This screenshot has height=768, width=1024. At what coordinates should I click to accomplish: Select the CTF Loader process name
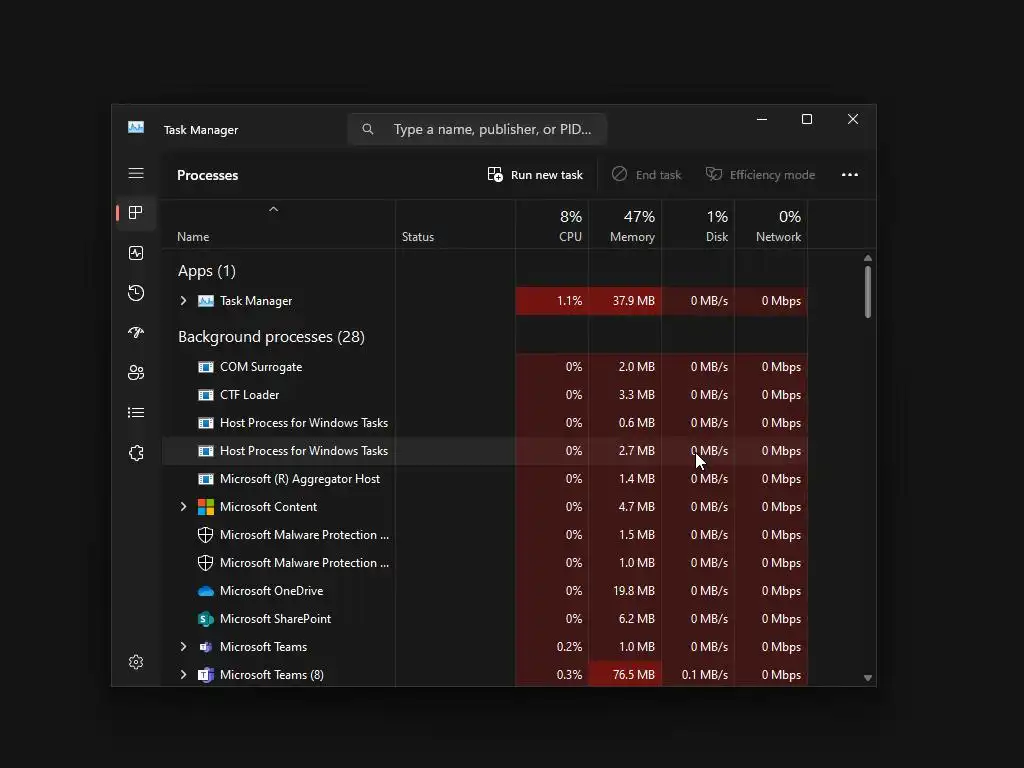point(249,395)
